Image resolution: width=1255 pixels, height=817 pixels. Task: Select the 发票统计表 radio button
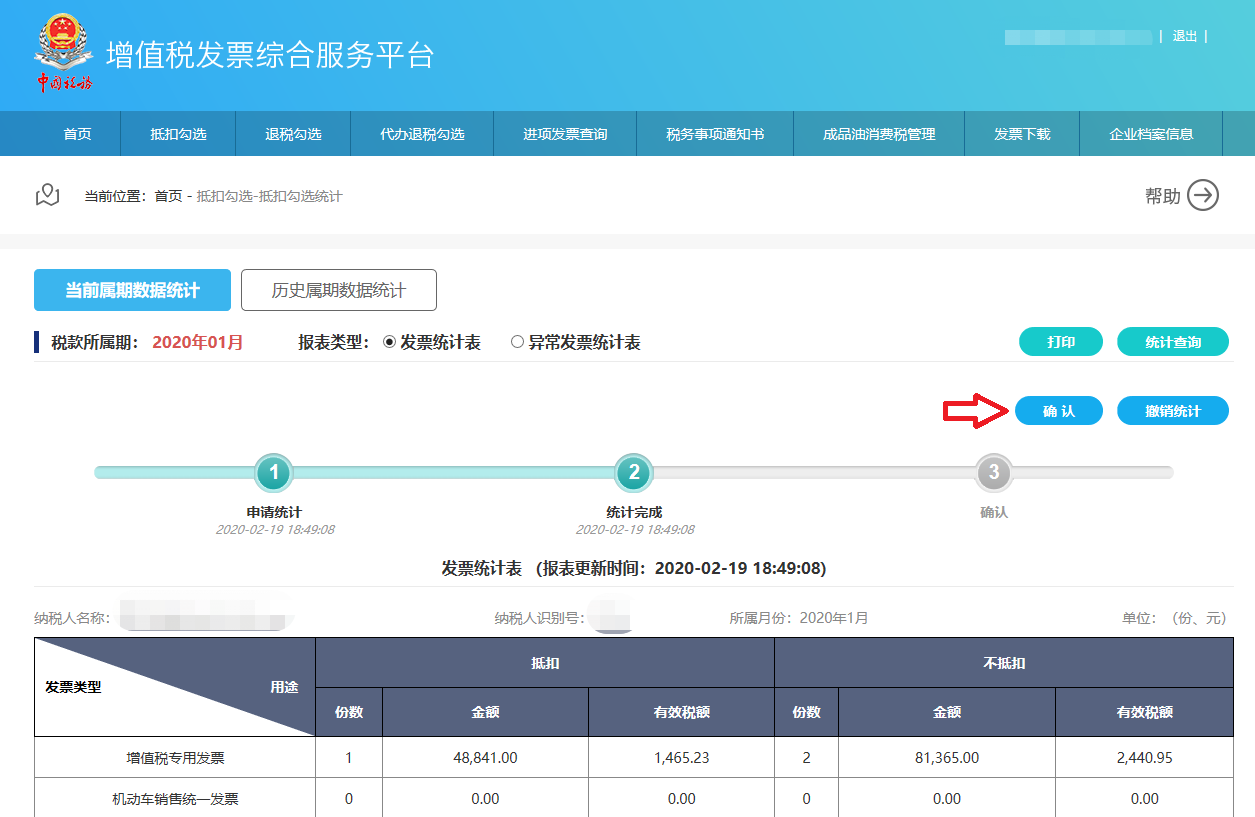point(390,342)
